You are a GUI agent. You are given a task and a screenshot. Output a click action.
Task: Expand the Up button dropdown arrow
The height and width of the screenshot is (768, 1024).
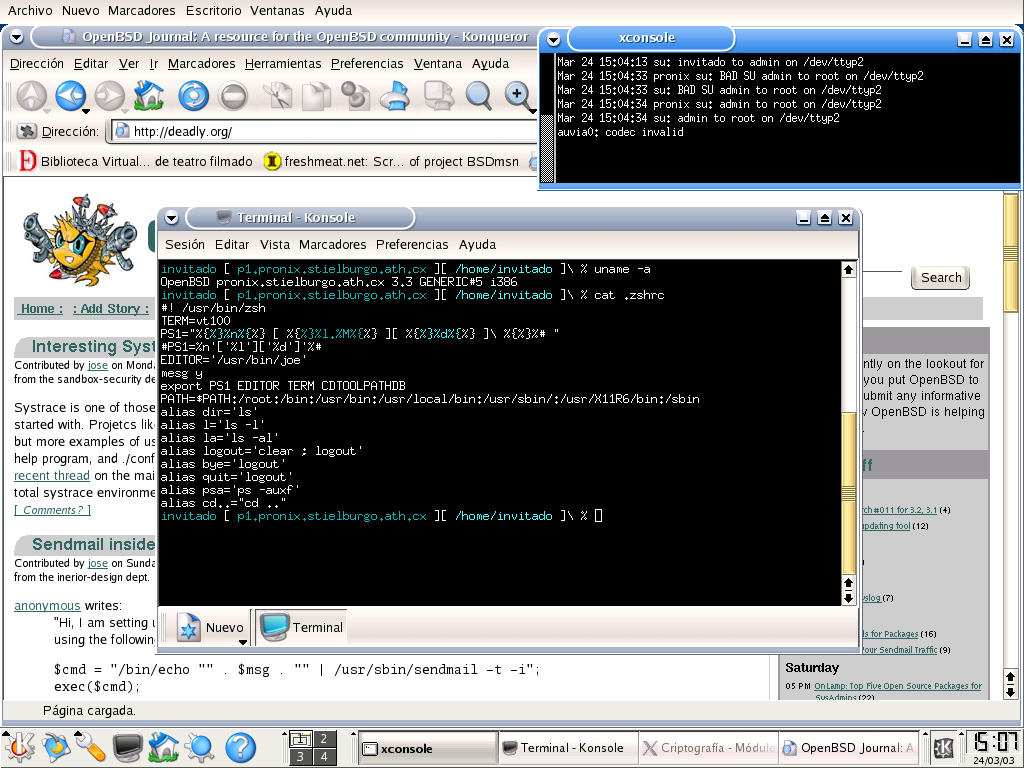(46, 111)
